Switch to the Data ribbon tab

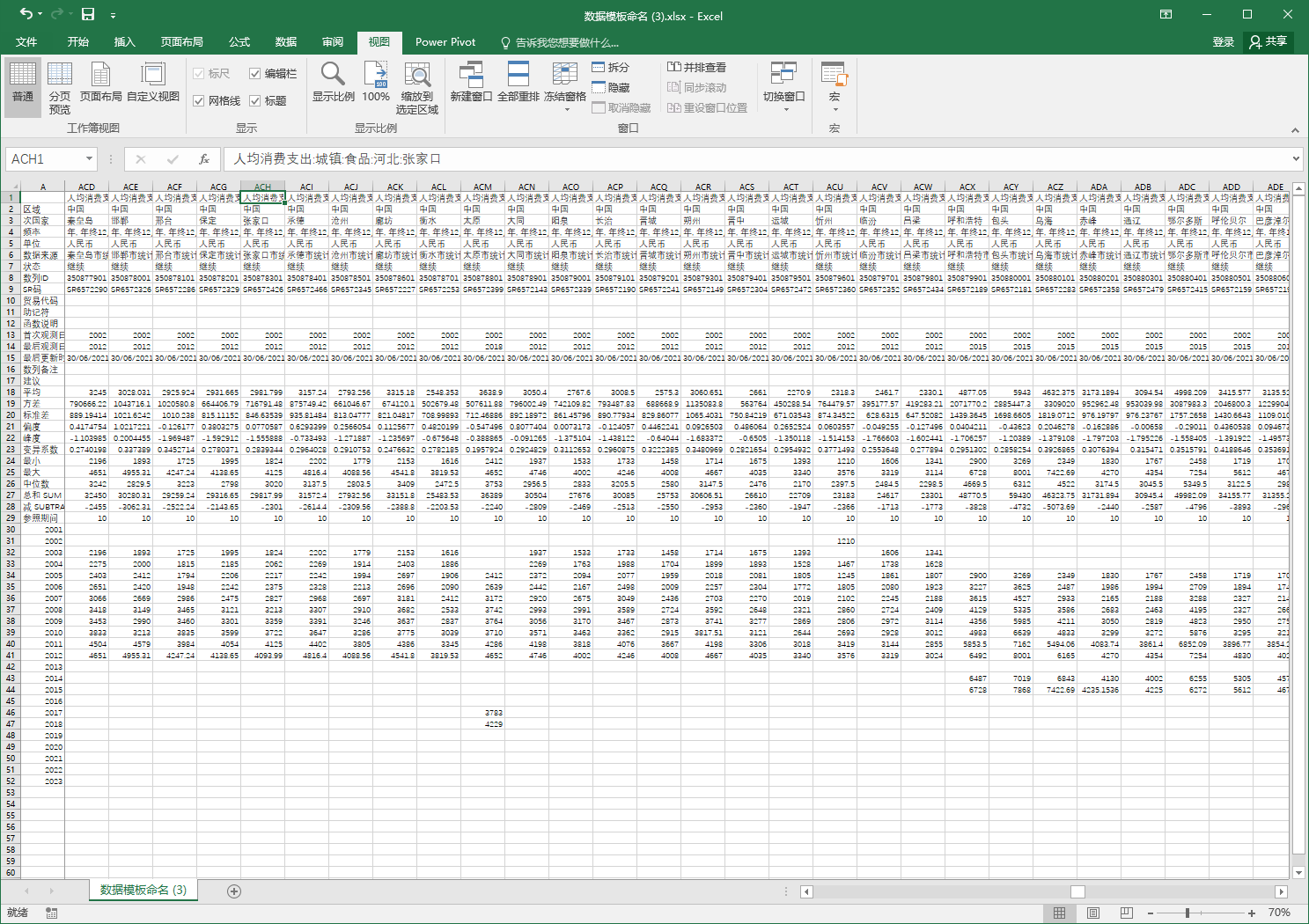pyautogui.click(x=285, y=42)
